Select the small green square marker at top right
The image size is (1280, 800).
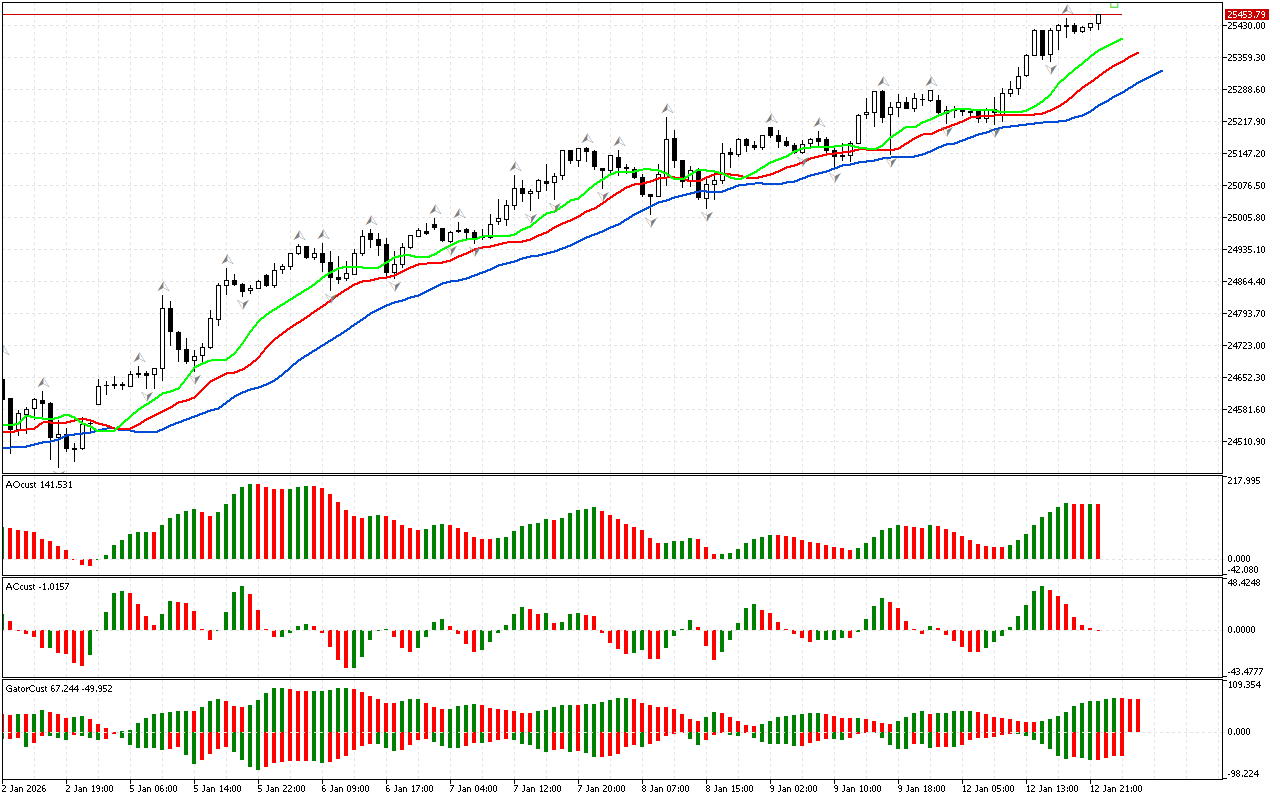tap(1114, 4)
